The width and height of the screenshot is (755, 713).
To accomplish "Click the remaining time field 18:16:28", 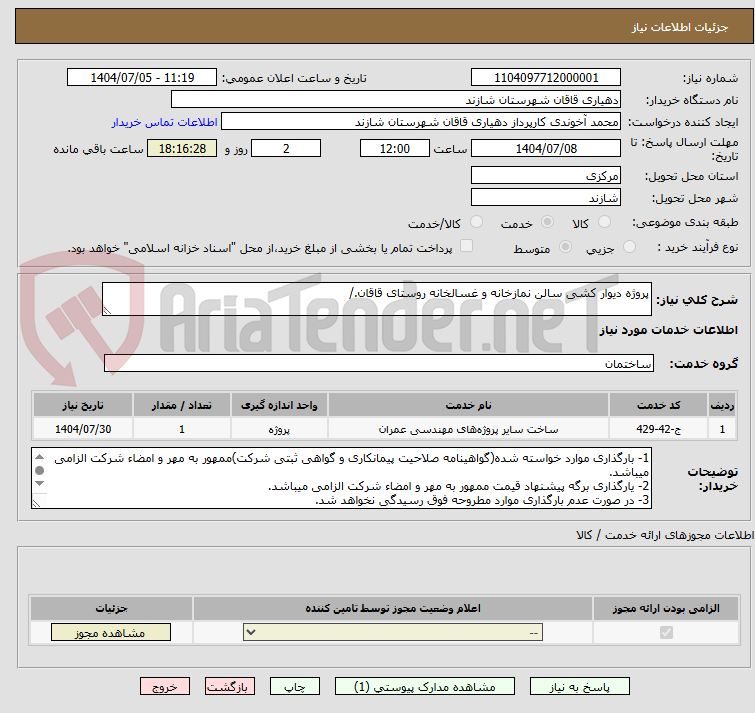I will [x=182, y=148].
